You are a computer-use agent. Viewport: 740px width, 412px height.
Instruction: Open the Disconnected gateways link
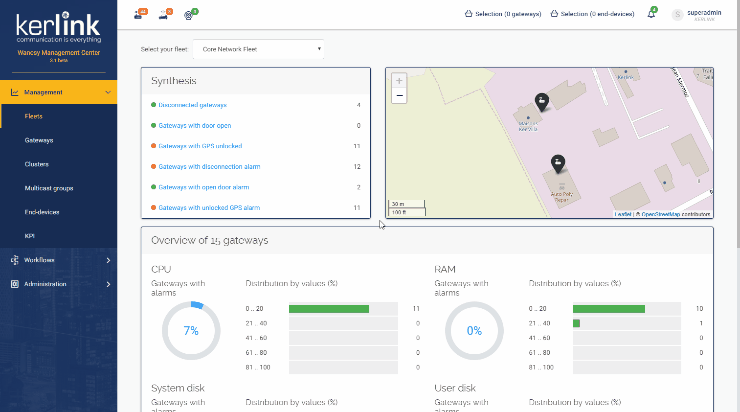(193, 105)
